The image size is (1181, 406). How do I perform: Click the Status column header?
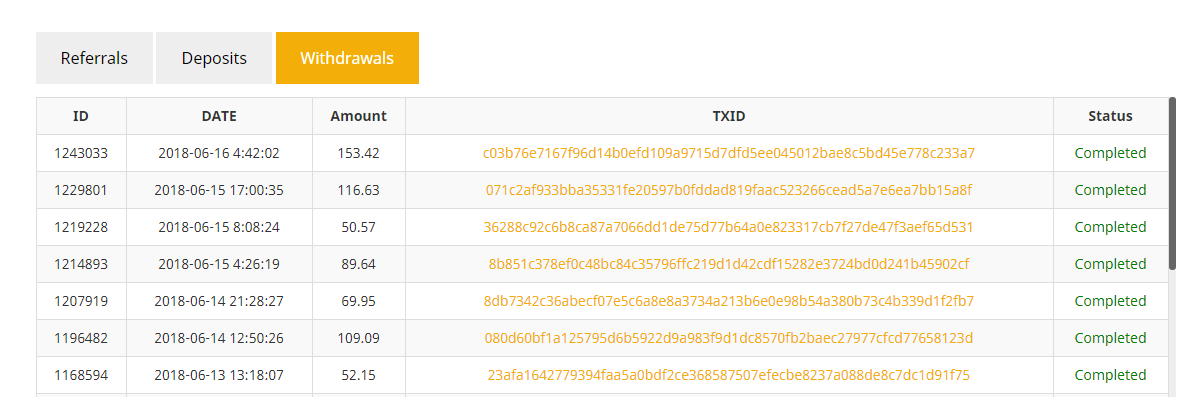pos(1110,116)
